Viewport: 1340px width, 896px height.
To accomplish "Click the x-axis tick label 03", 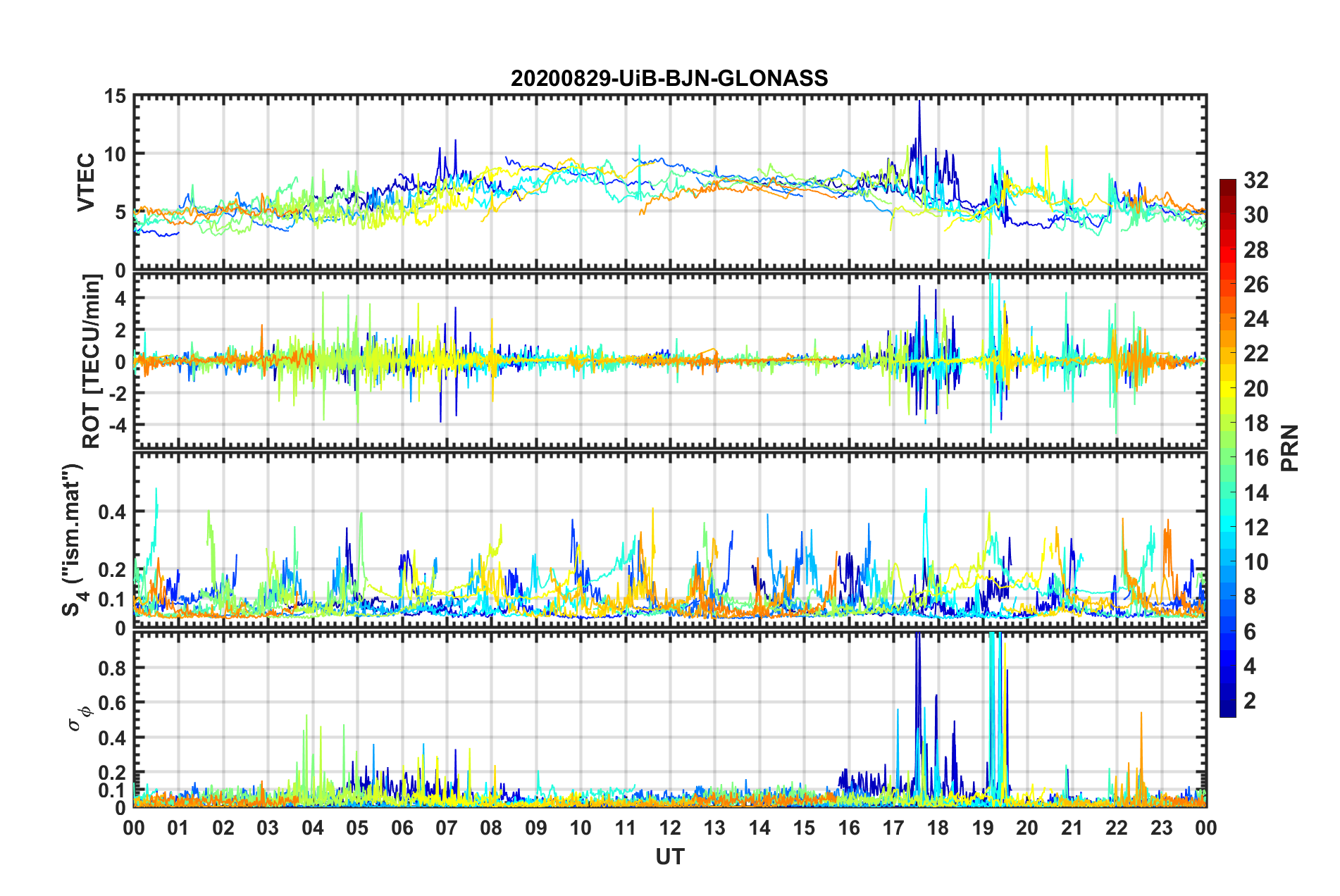I will [268, 828].
